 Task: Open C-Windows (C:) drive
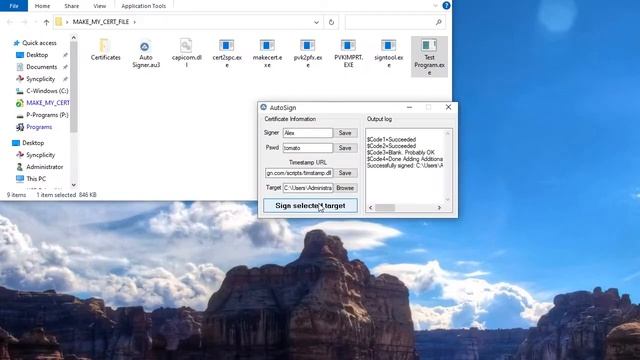coord(47,91)
